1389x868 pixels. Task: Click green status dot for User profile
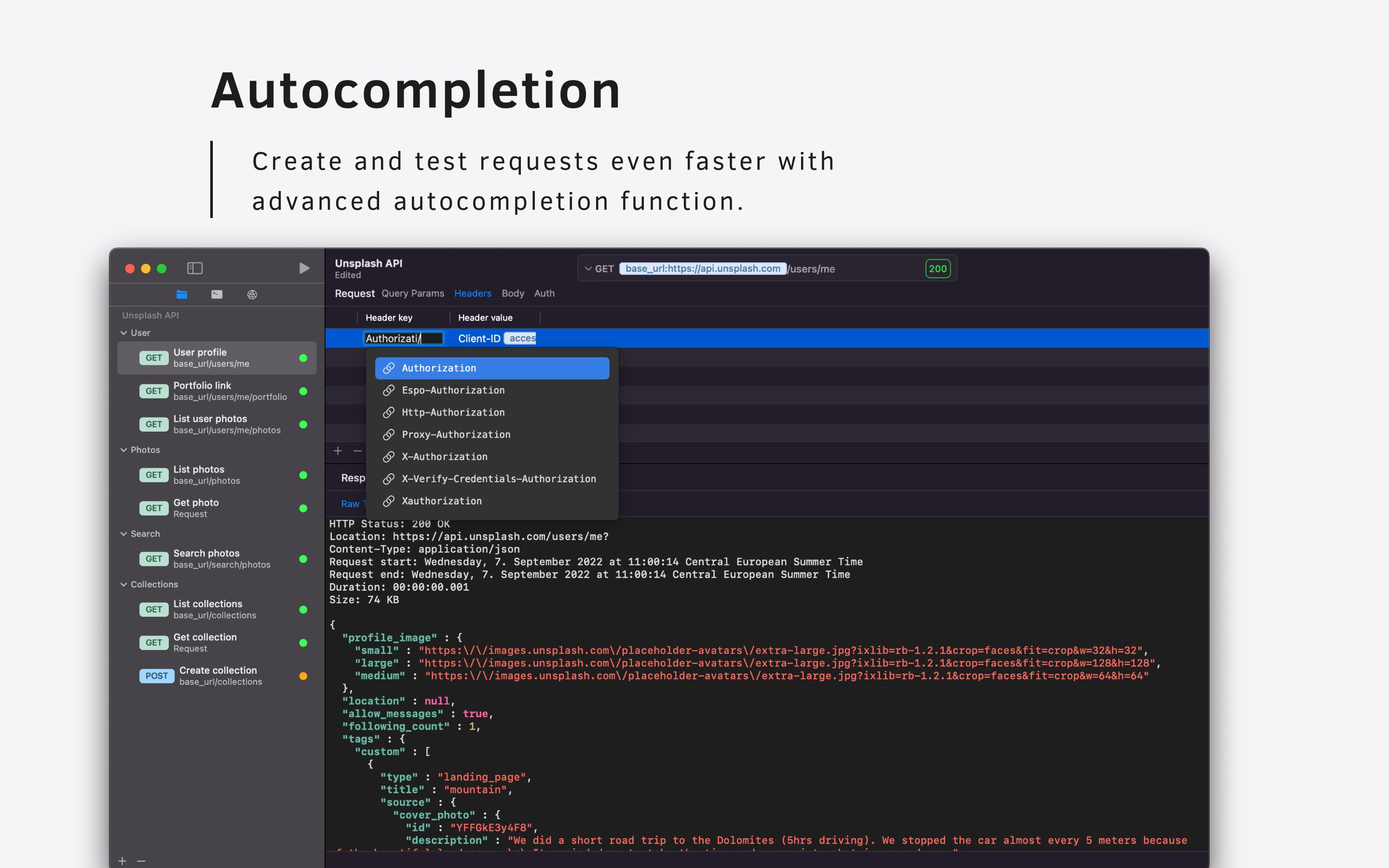click(x=303, y=358)
